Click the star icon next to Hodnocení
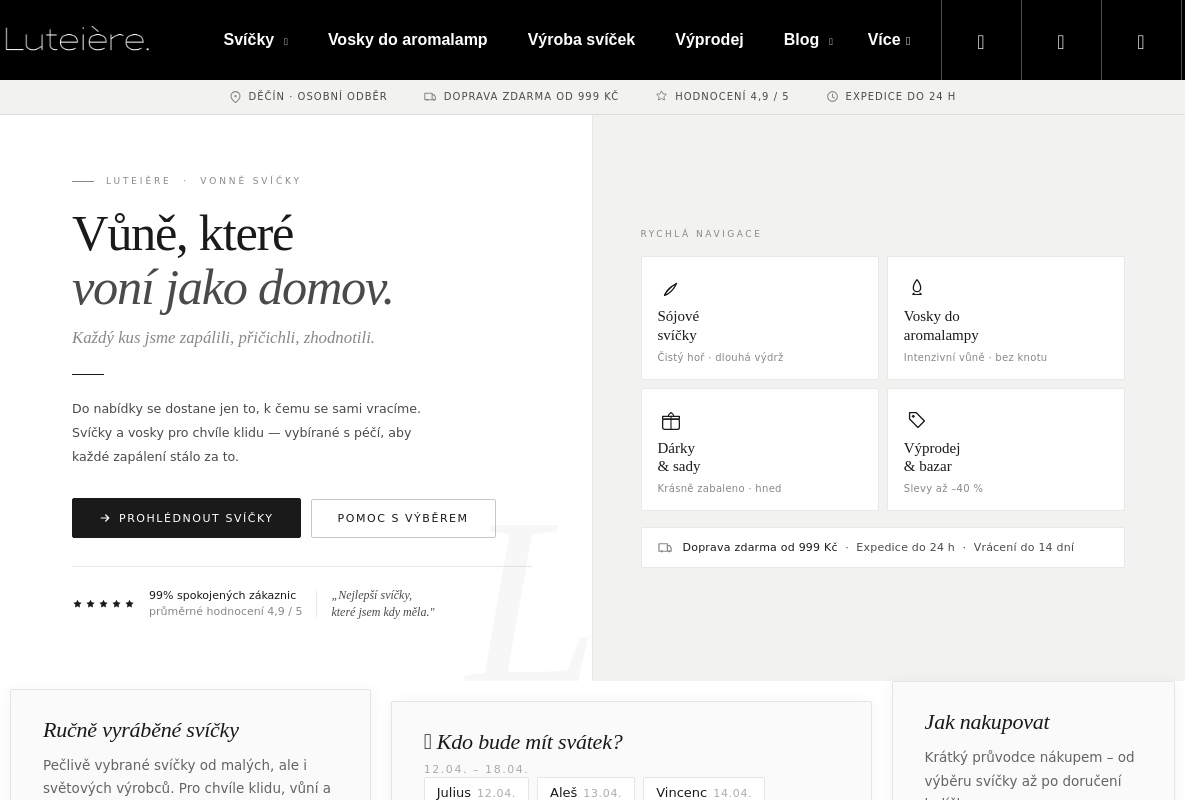The height and width of the screenshot is (800, 1200). (662, 97)
